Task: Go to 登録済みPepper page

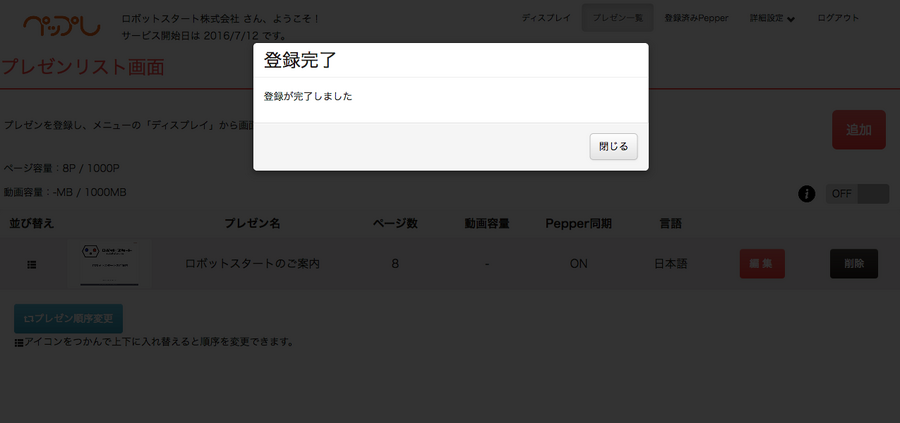Action: tap(696, 18)
